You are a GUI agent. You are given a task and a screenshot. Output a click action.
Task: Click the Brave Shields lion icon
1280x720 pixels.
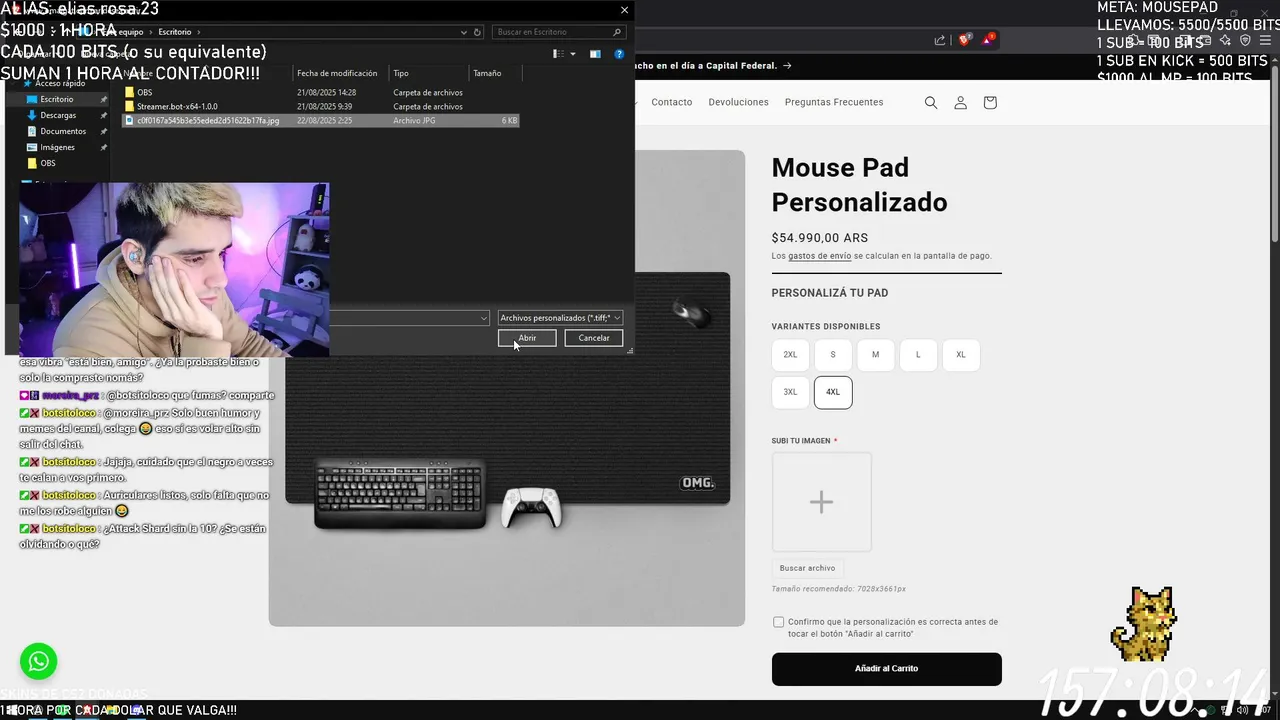click(x=965, y=40)
